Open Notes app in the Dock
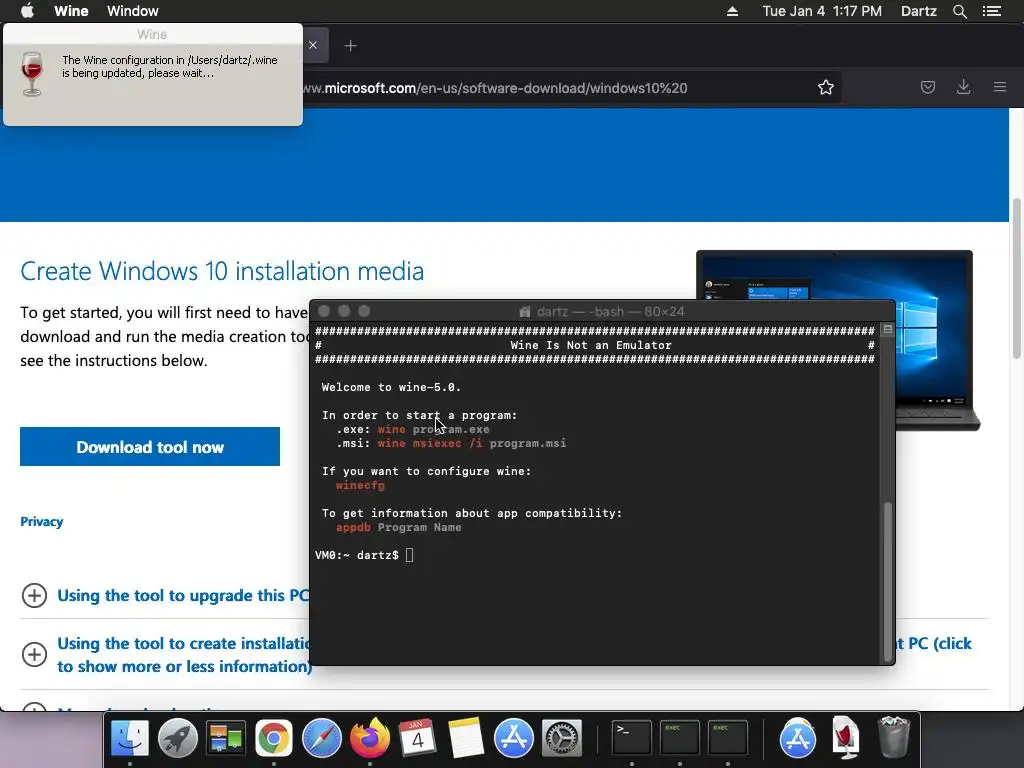 (466, 738)
